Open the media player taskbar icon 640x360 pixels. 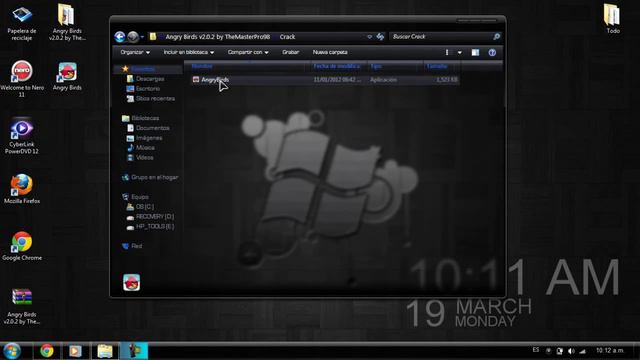coord(75,351)
